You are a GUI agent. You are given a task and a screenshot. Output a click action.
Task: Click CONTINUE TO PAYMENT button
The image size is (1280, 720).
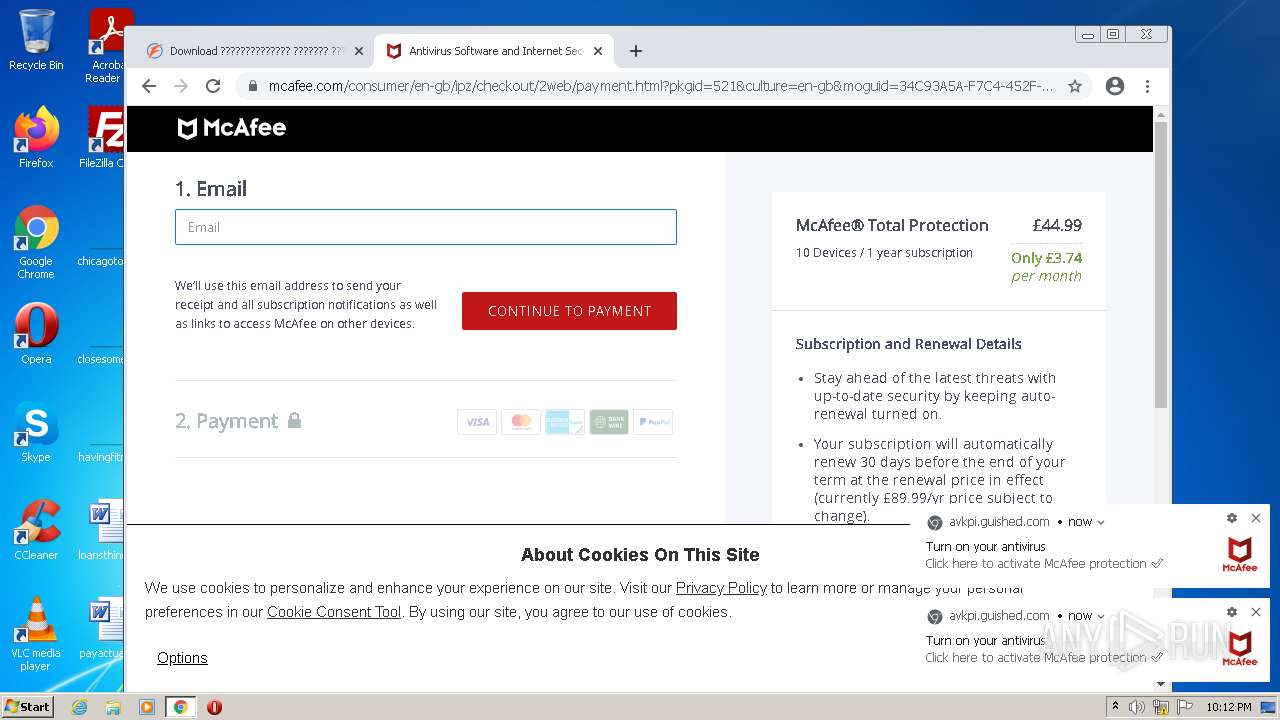[569, 311]
